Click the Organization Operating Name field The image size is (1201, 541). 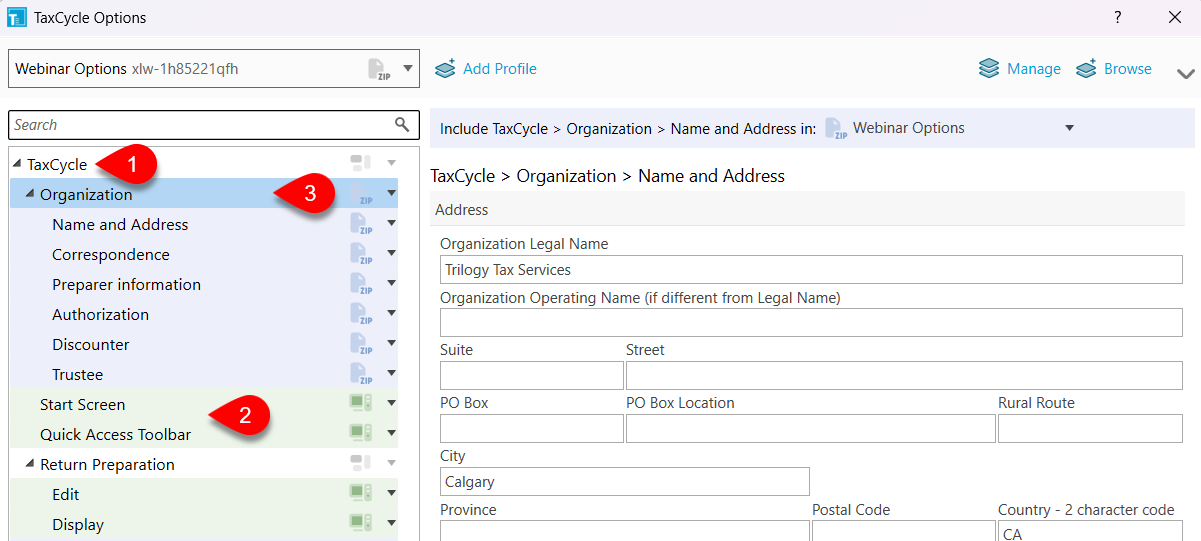pyautogui.click(x=811, y=322)
